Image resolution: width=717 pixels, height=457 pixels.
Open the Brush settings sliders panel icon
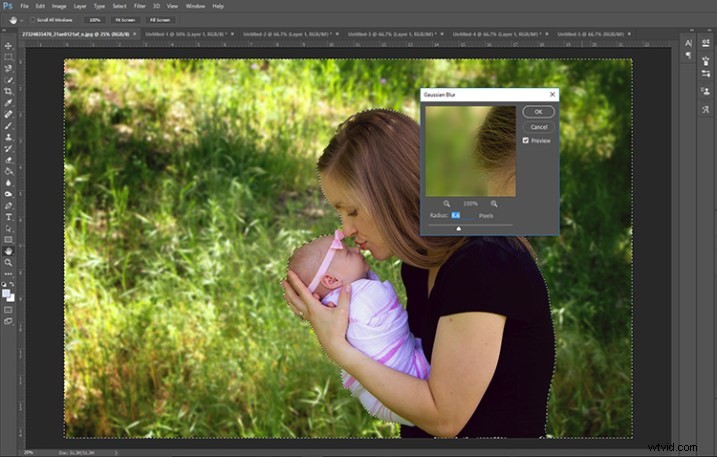pos(706,73)
